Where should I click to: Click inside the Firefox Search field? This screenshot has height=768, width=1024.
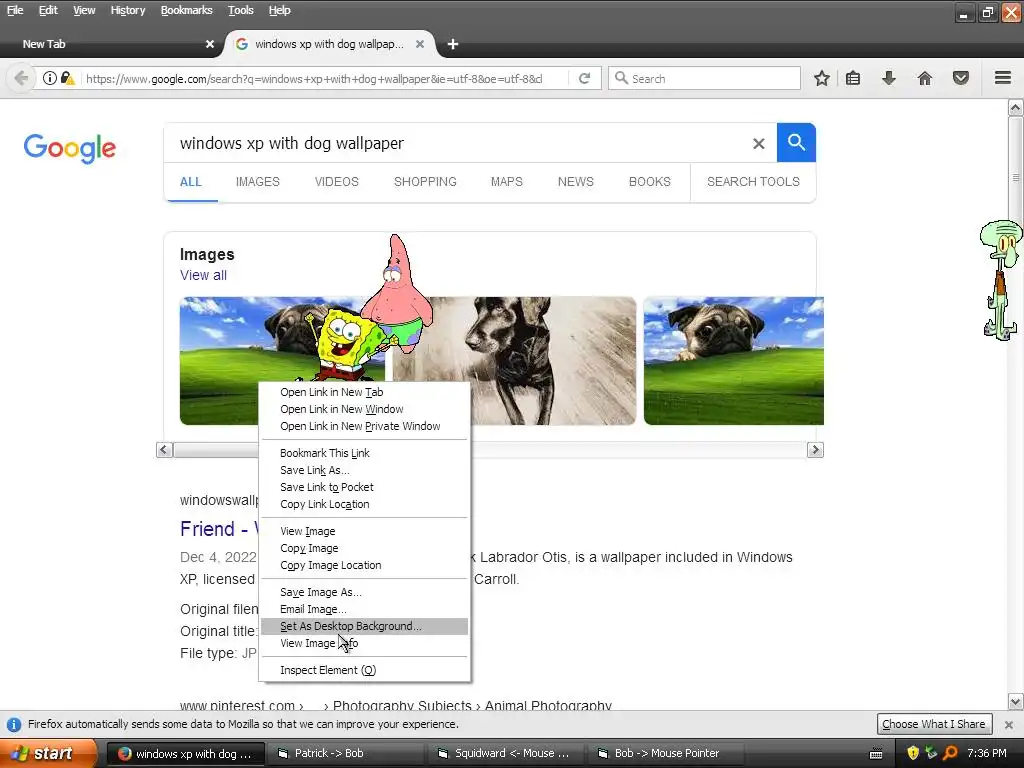click(705, 78)
